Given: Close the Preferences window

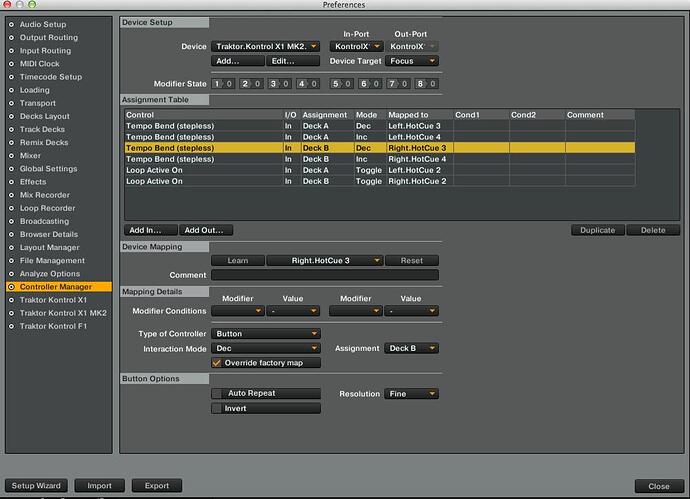Looking at the screenshot, I should click(659, 486).
